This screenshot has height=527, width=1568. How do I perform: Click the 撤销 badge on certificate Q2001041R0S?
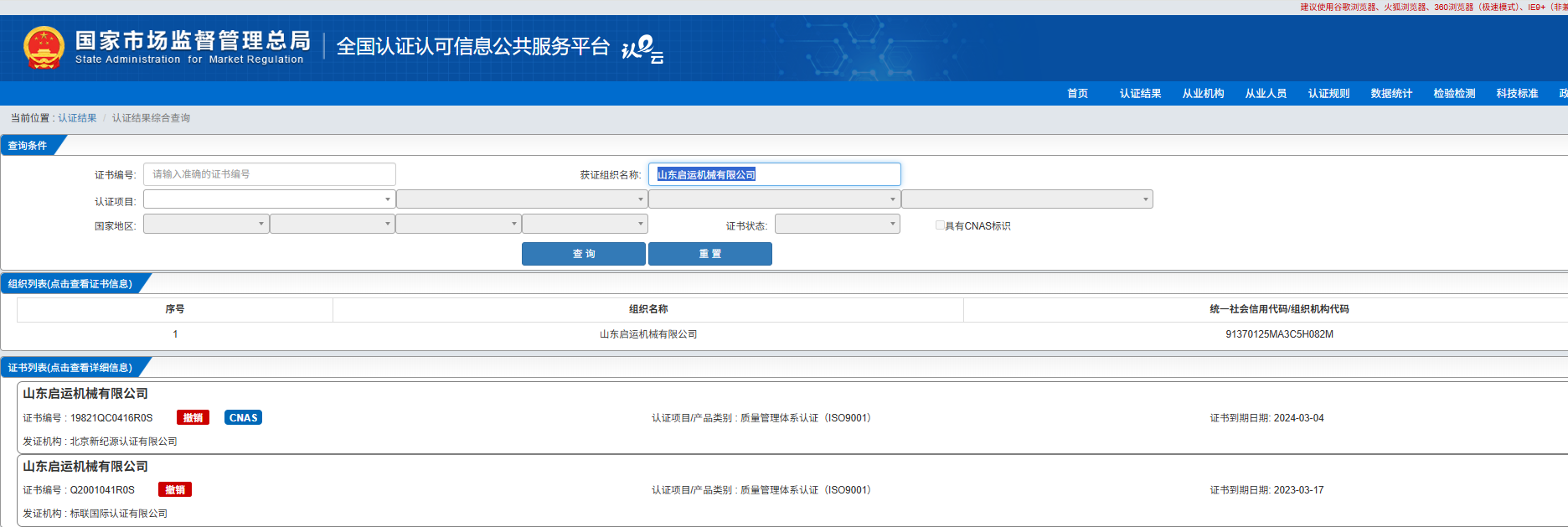tap(175, 489)
